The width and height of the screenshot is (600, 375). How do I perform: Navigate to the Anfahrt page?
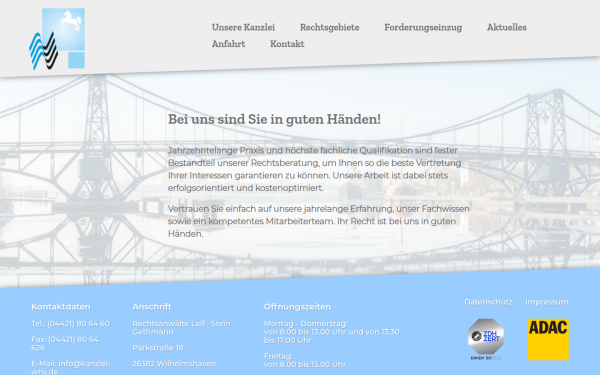coord(228,44)
